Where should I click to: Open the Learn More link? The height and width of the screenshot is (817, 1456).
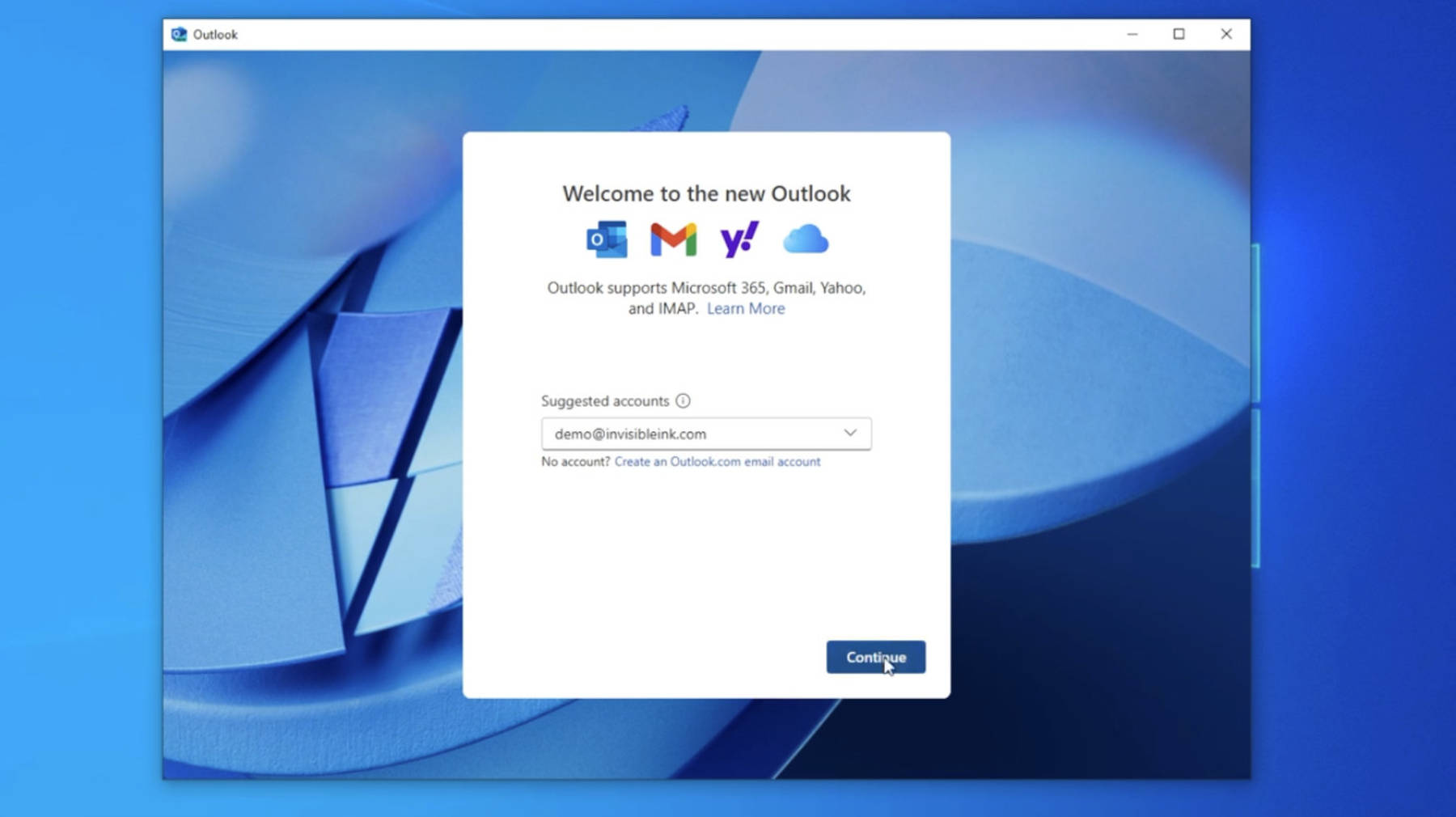click(x=746, y=308)
